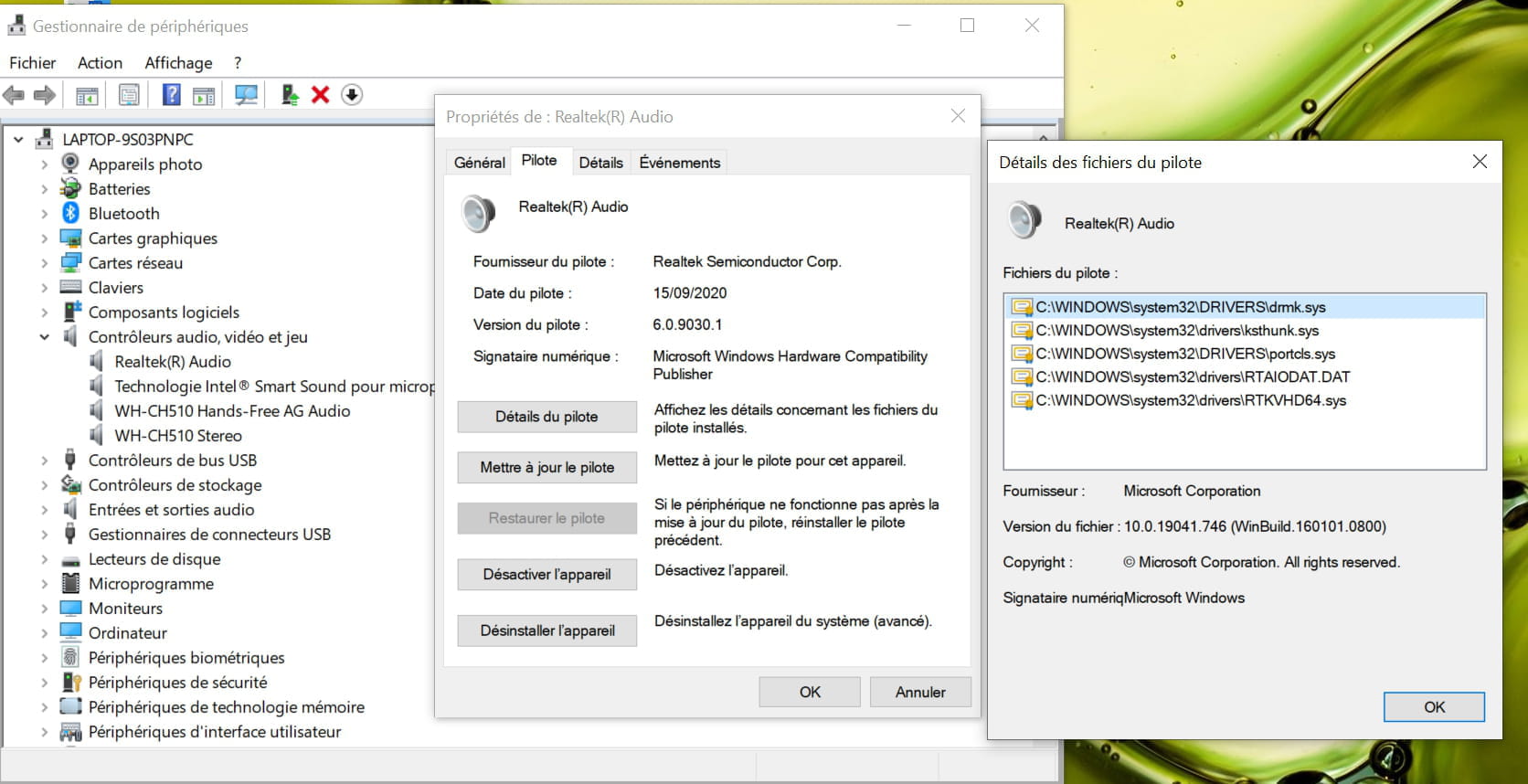Expand the Gestionnaires de connecteurs USB category
The image size is (1528, 784).
pos(44,535)
